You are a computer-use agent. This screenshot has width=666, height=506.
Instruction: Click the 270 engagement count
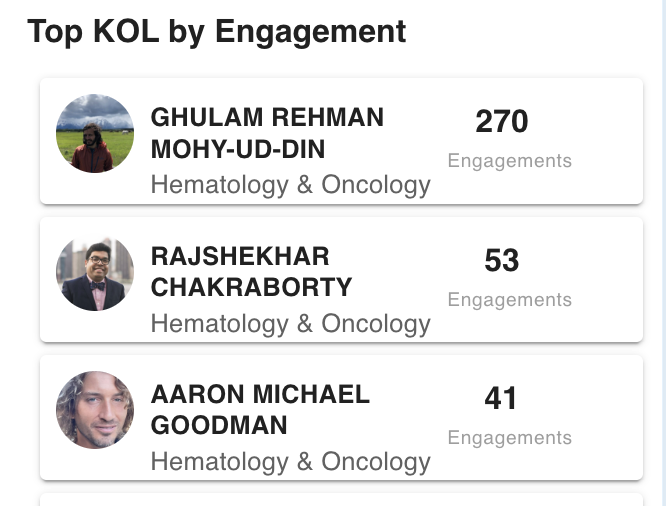tap(501, 122)
